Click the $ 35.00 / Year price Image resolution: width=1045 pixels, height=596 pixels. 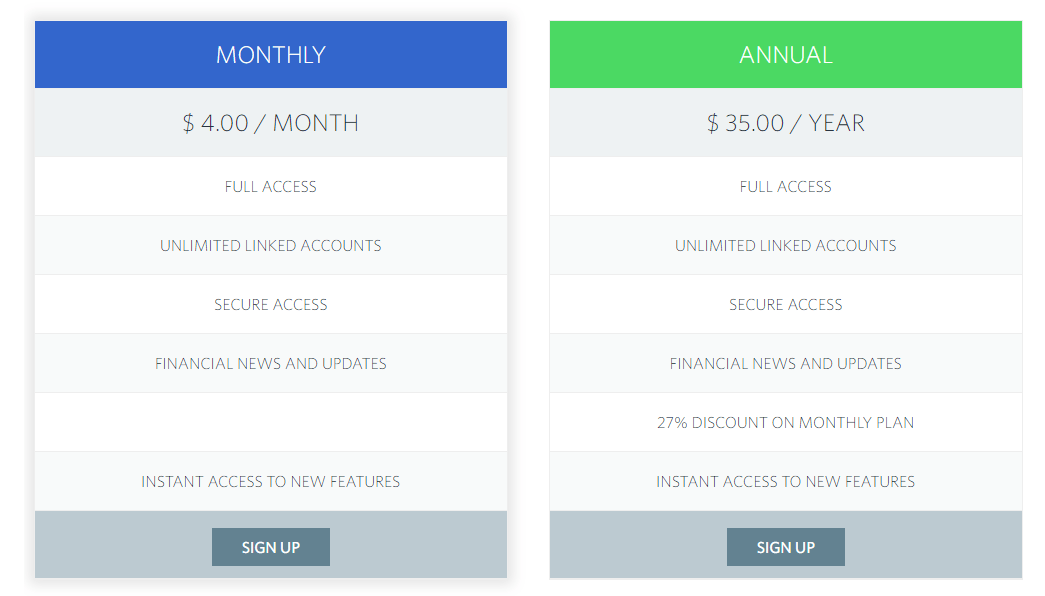785,123
